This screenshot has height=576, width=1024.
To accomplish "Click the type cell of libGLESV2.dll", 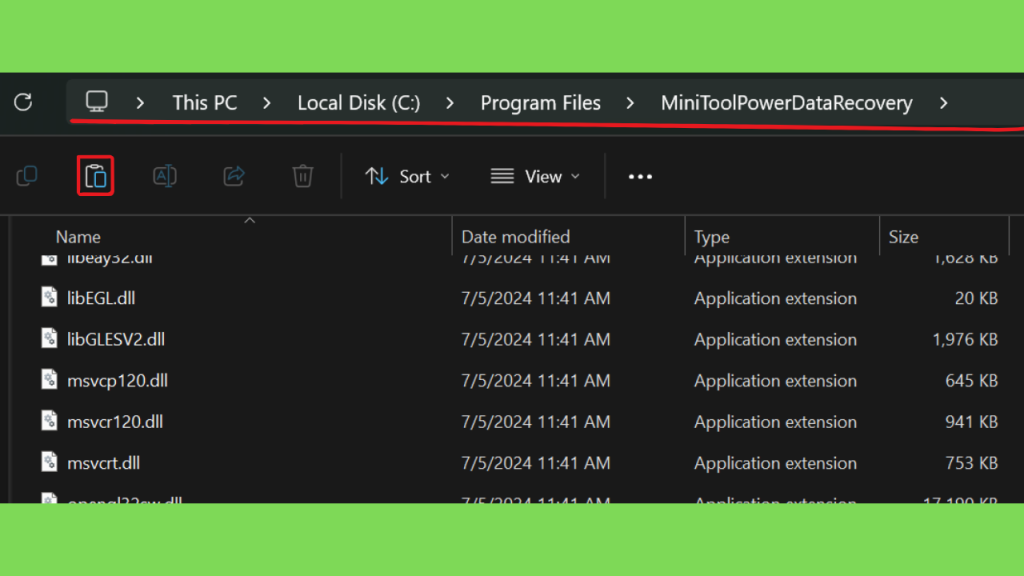I will click(775, 339).
